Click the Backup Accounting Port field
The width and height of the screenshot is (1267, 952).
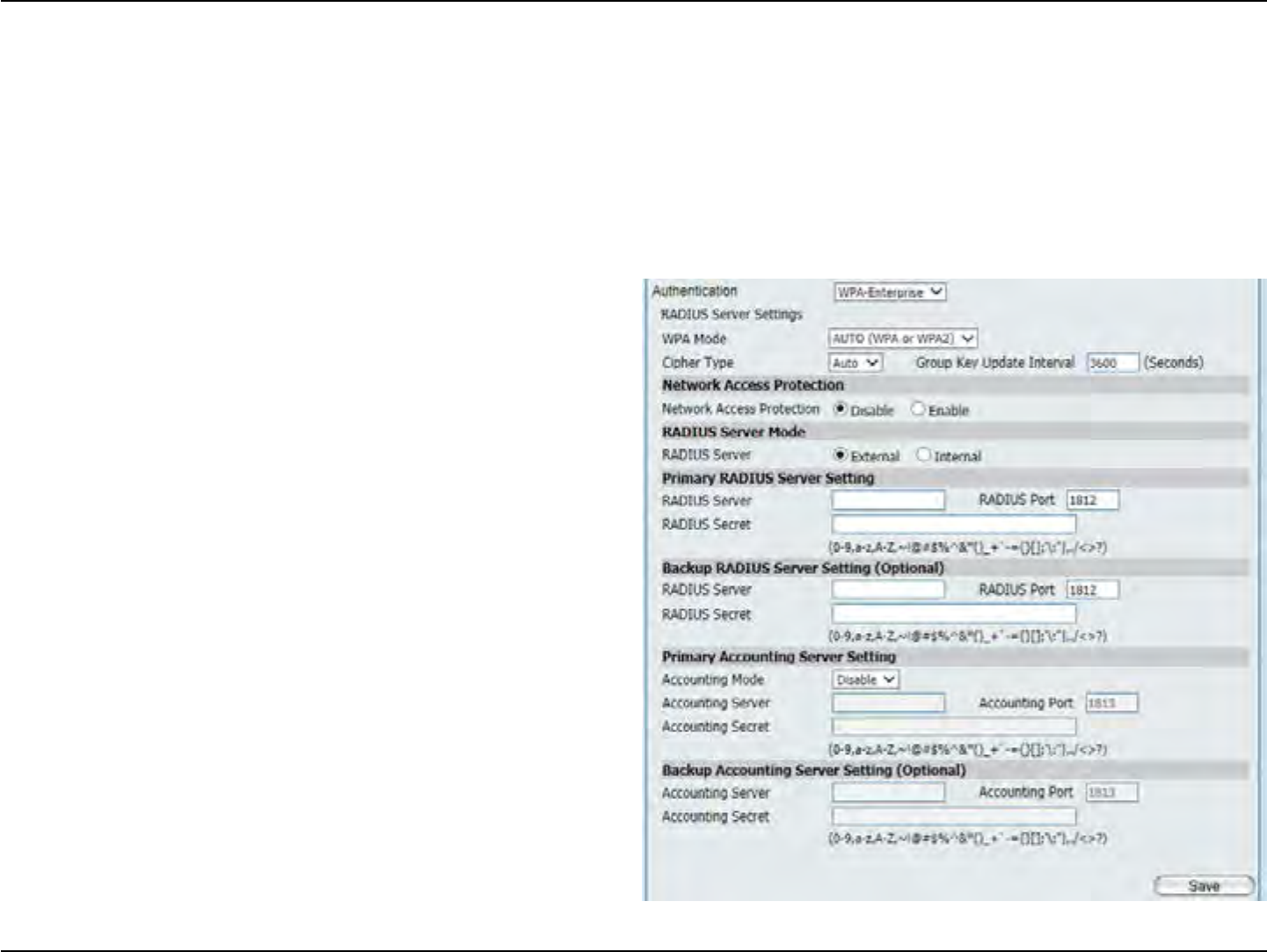click(x=1112, y=793)
